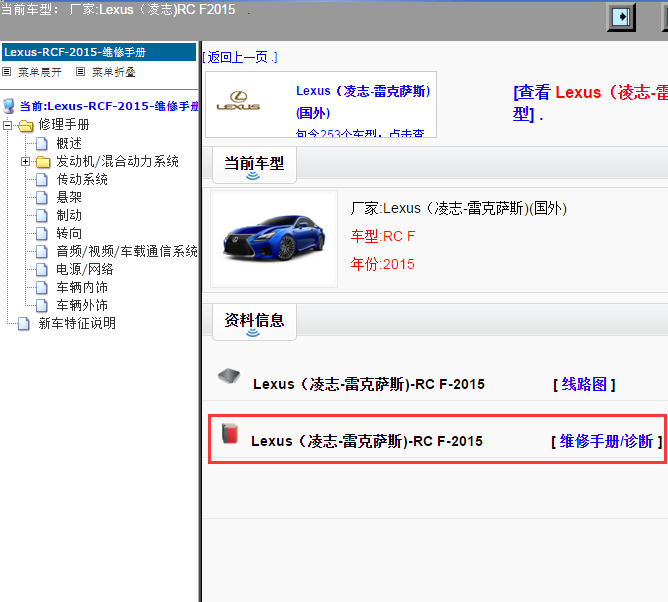
Task: Click the blue Lexus RC F car thumbnail
Action: 274,239
